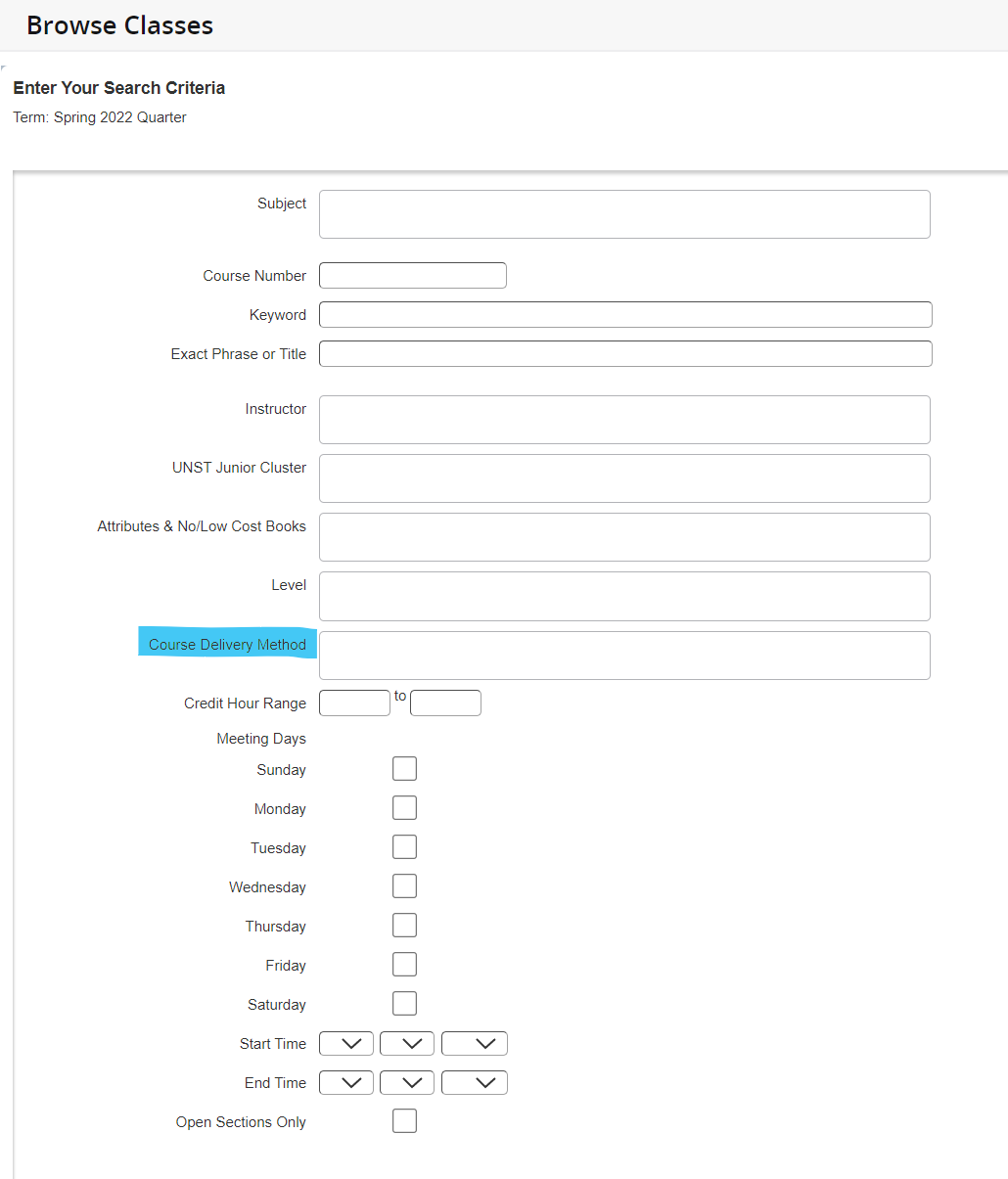Open the Start Time minute dropdown
Image resolution: width=1008 pixels, height=1179 pixels.
[x=406, y=1043]
